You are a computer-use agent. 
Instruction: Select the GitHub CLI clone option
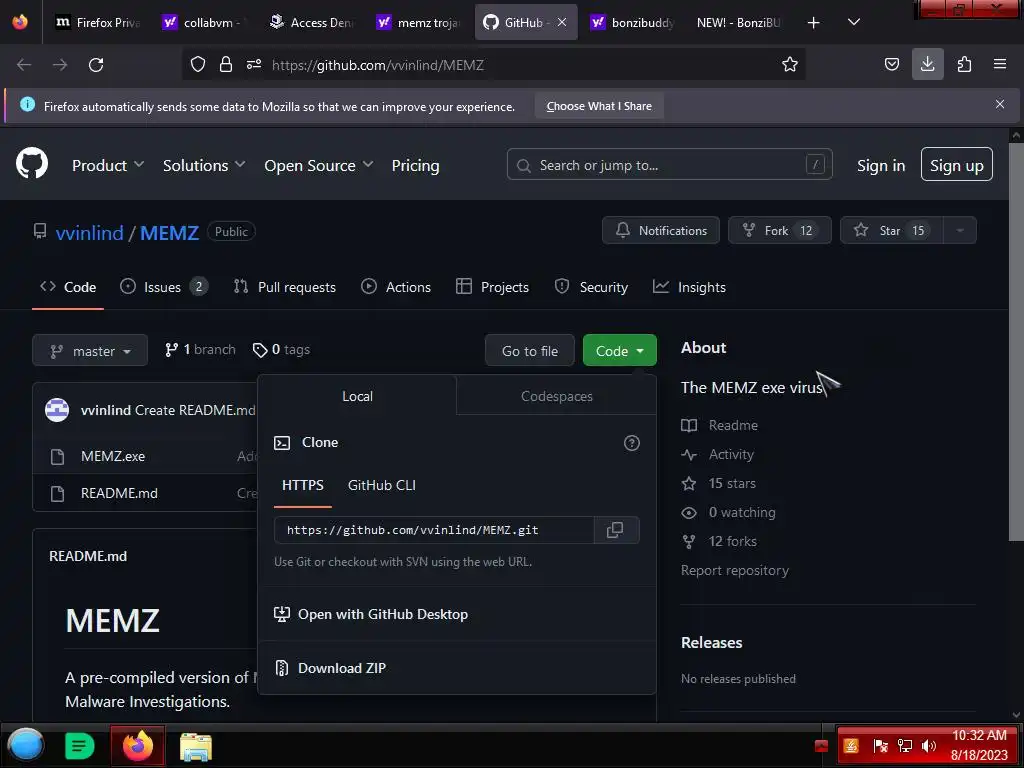tap(381, 485)
